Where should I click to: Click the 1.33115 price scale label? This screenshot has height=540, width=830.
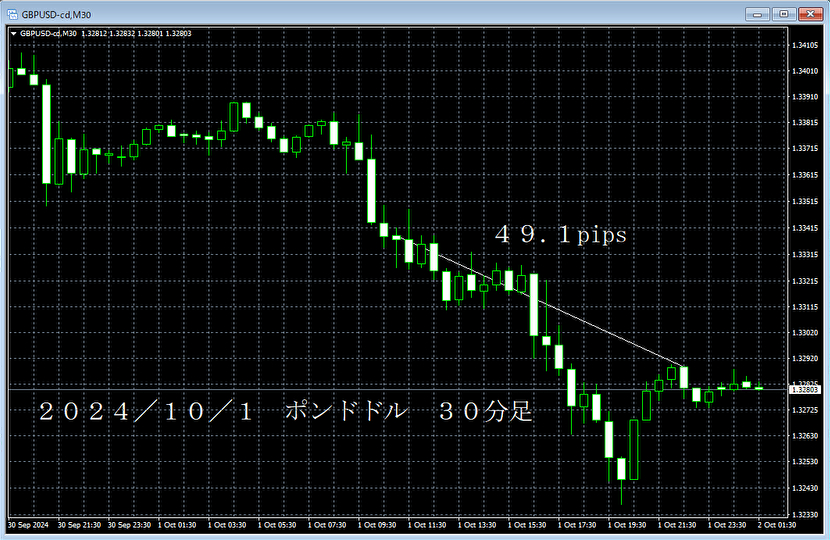805,307
